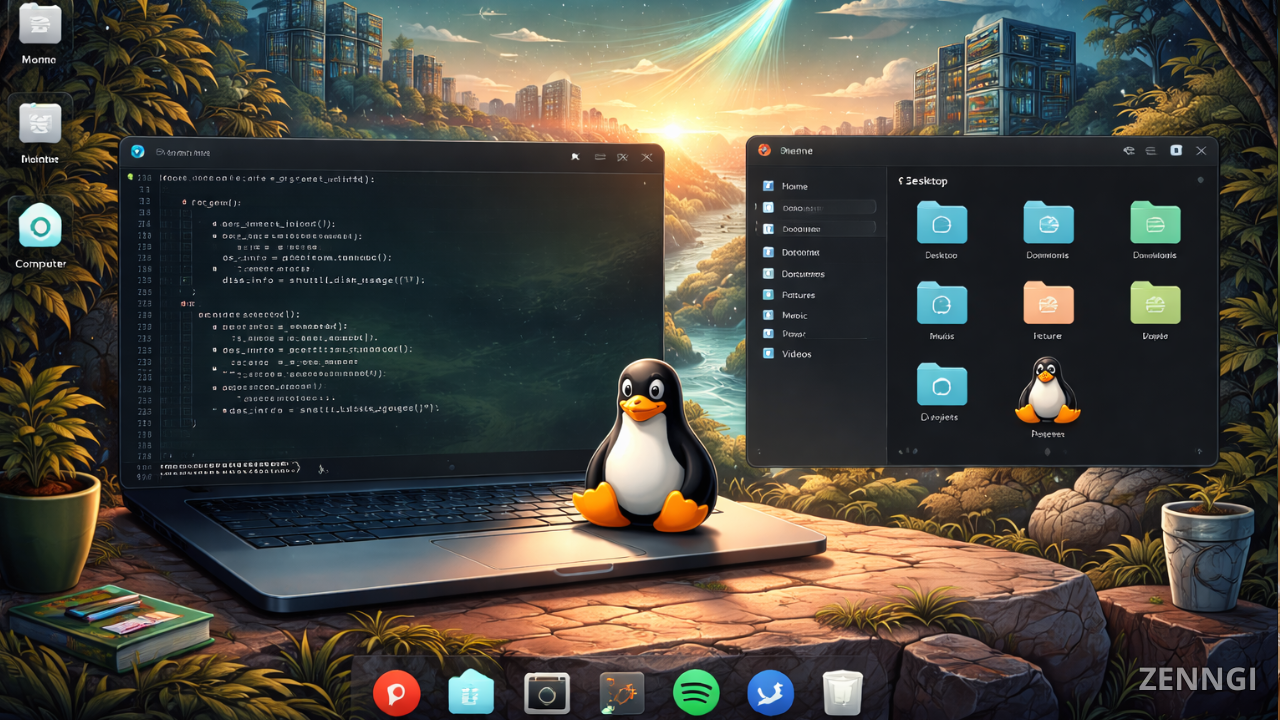
Task: Choose Music in the file manager sidebar
Action: [x=794, y=315]
